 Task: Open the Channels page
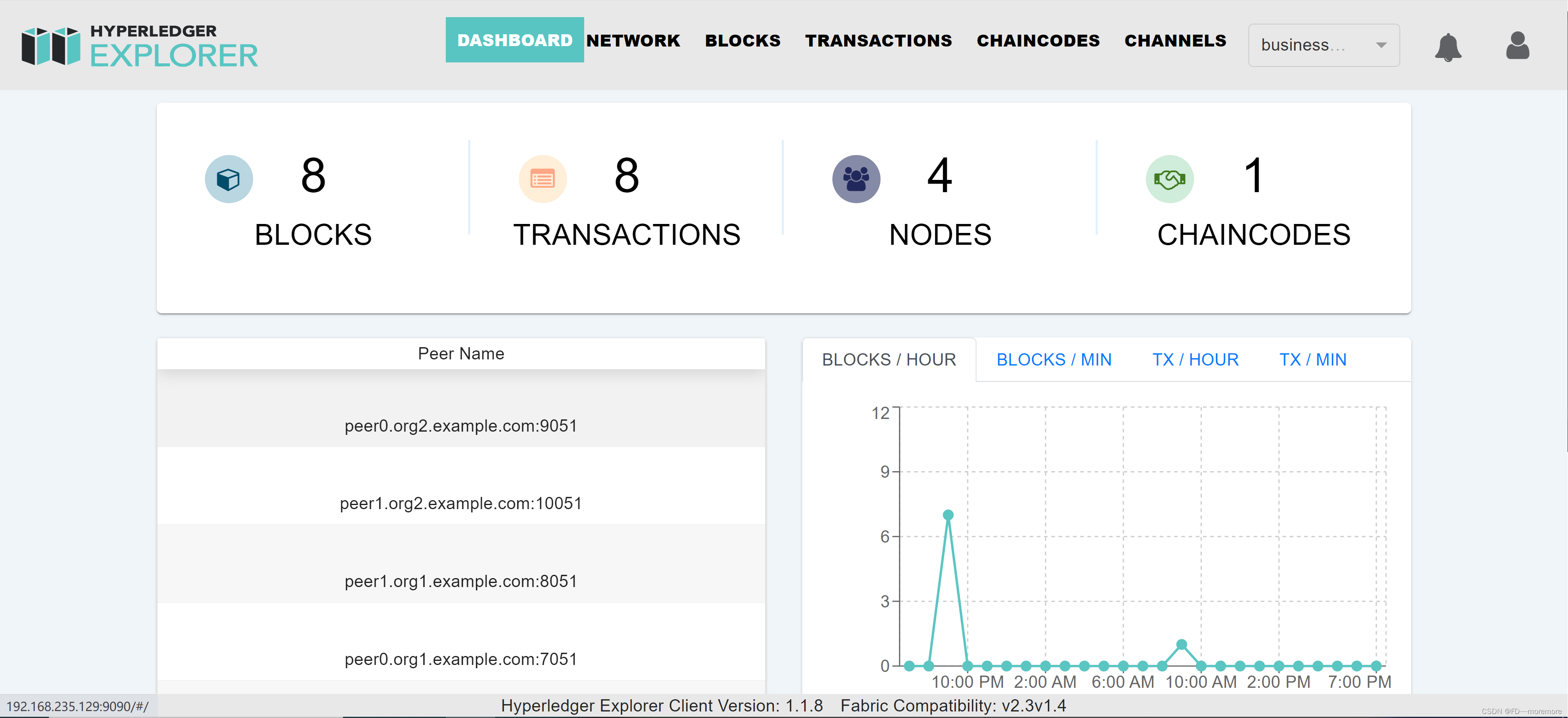click(1175, 41)
